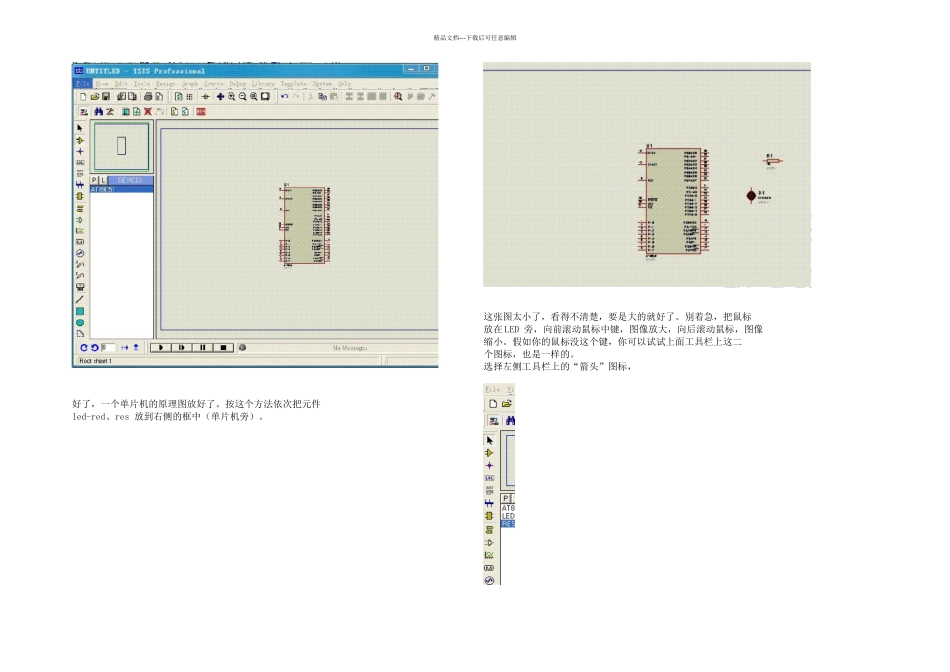
Task: Click Stop simulation button
Action: [223, 348]
